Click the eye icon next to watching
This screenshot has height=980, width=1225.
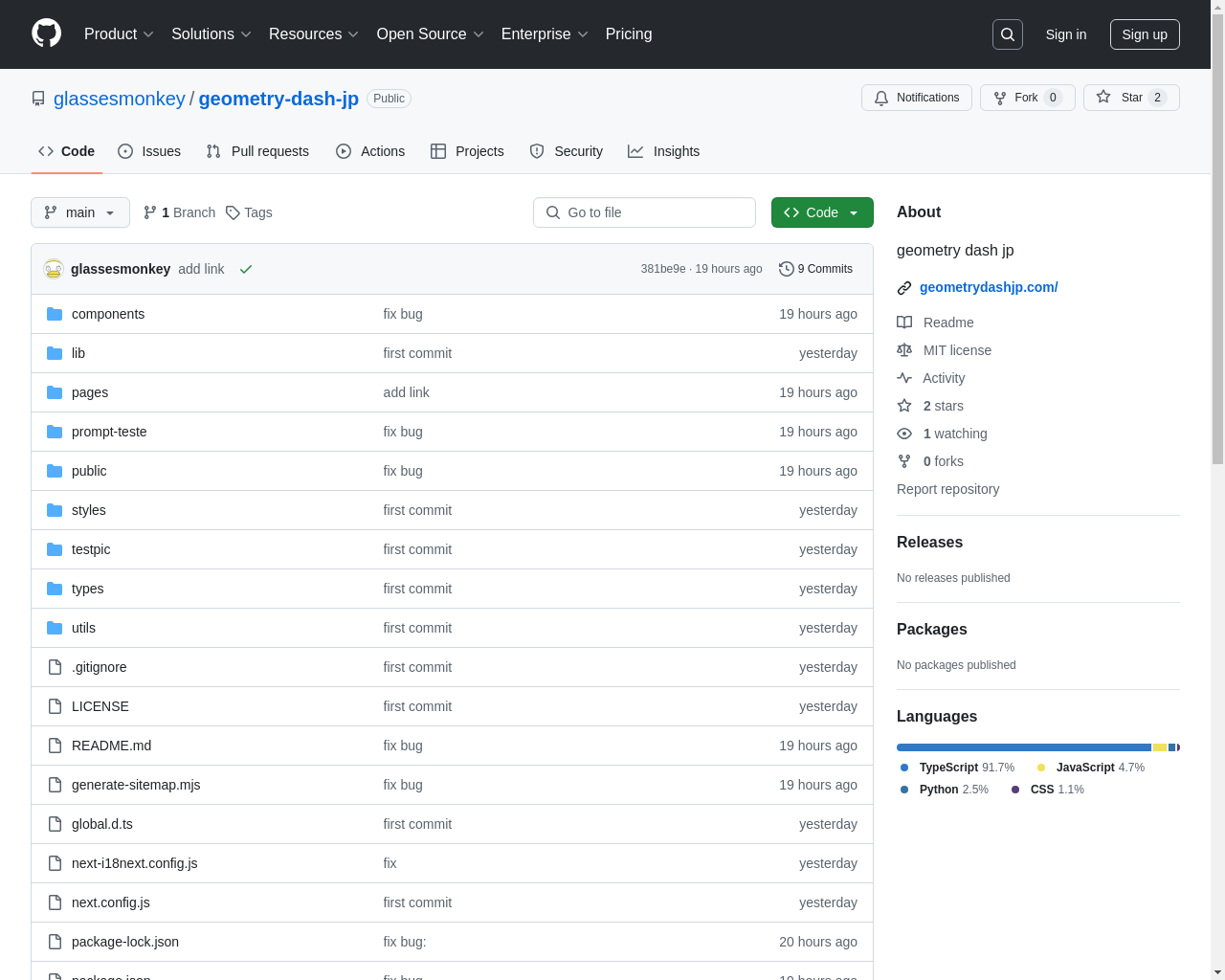coord(904,434)
